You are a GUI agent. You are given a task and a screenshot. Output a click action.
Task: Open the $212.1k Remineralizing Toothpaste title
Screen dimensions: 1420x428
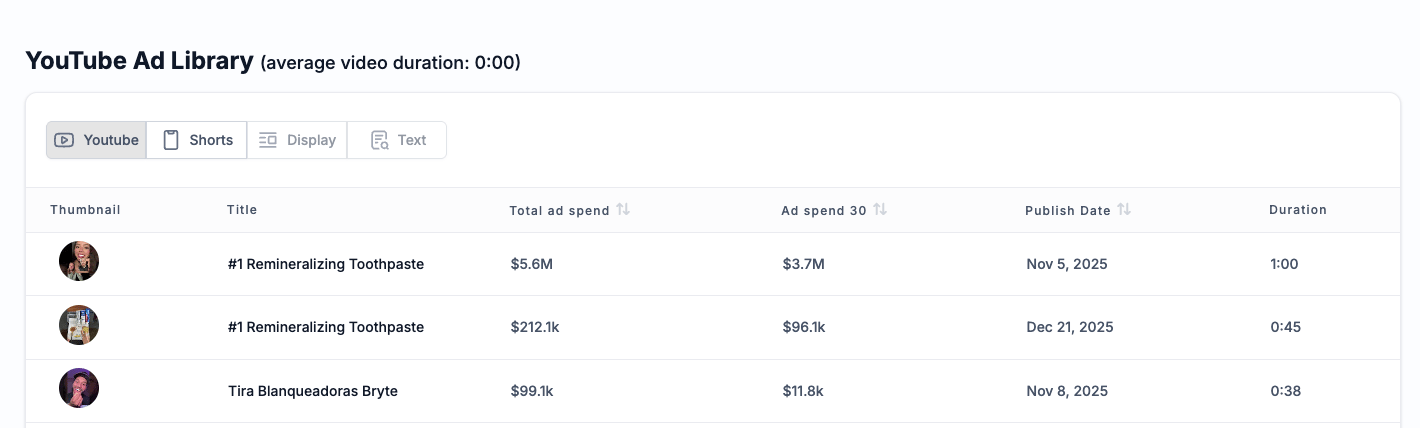(x=326, y=327)
